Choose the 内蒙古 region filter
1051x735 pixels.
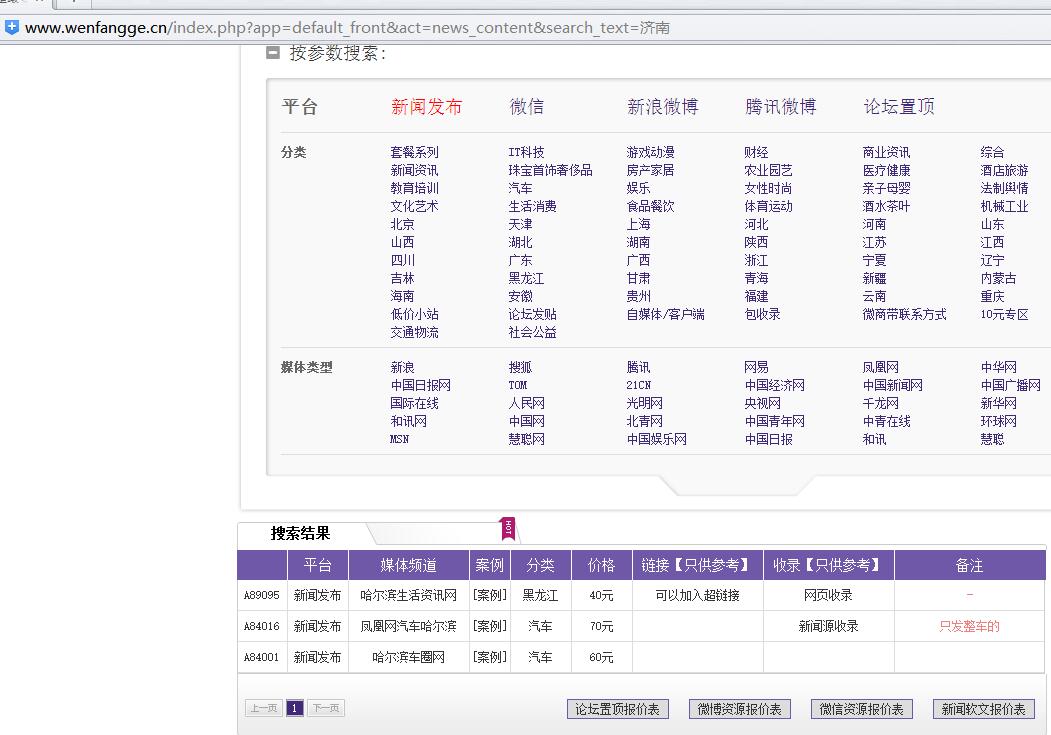(998, 278)
